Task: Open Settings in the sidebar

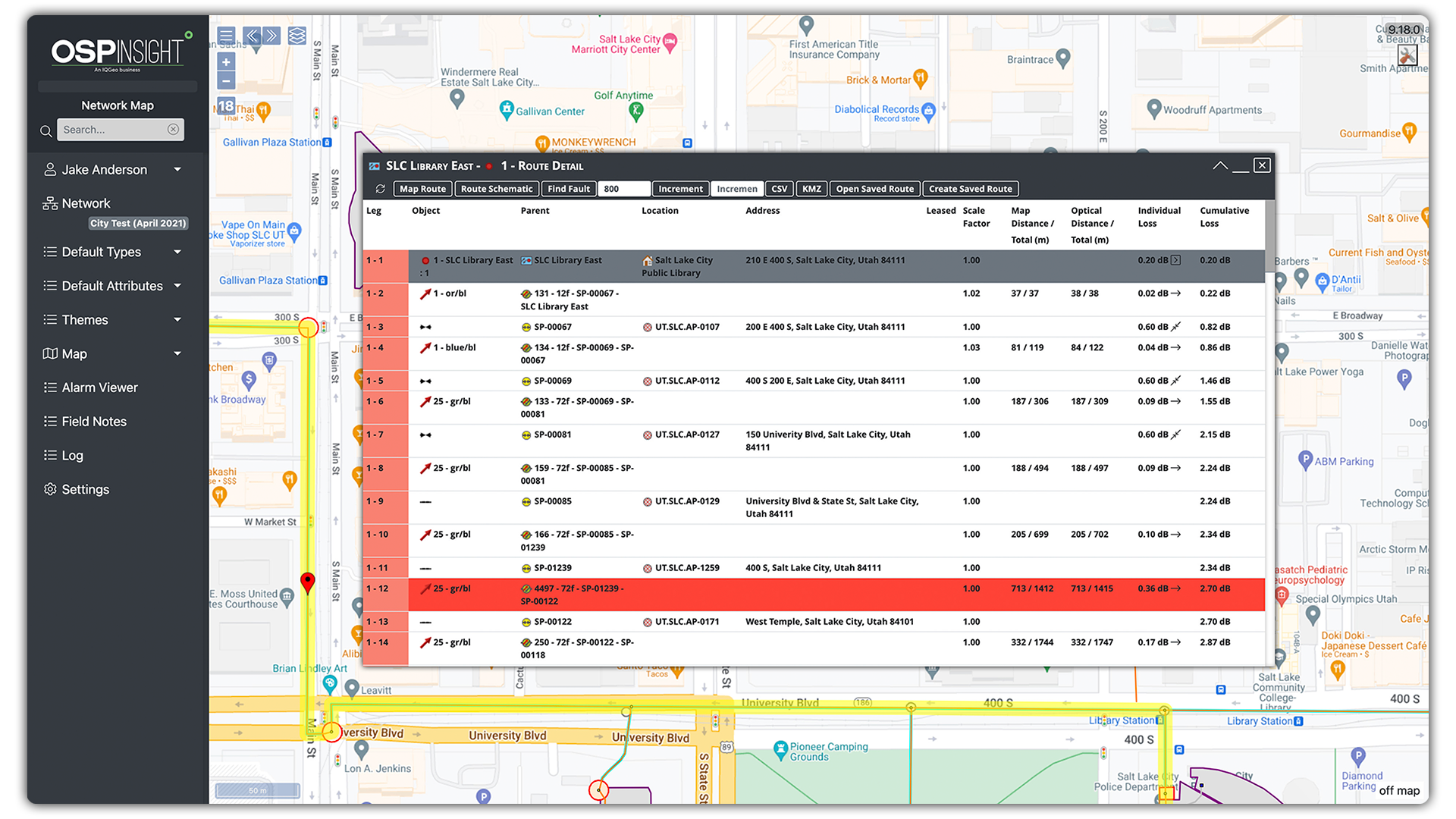Action: [x=77, y=489]
